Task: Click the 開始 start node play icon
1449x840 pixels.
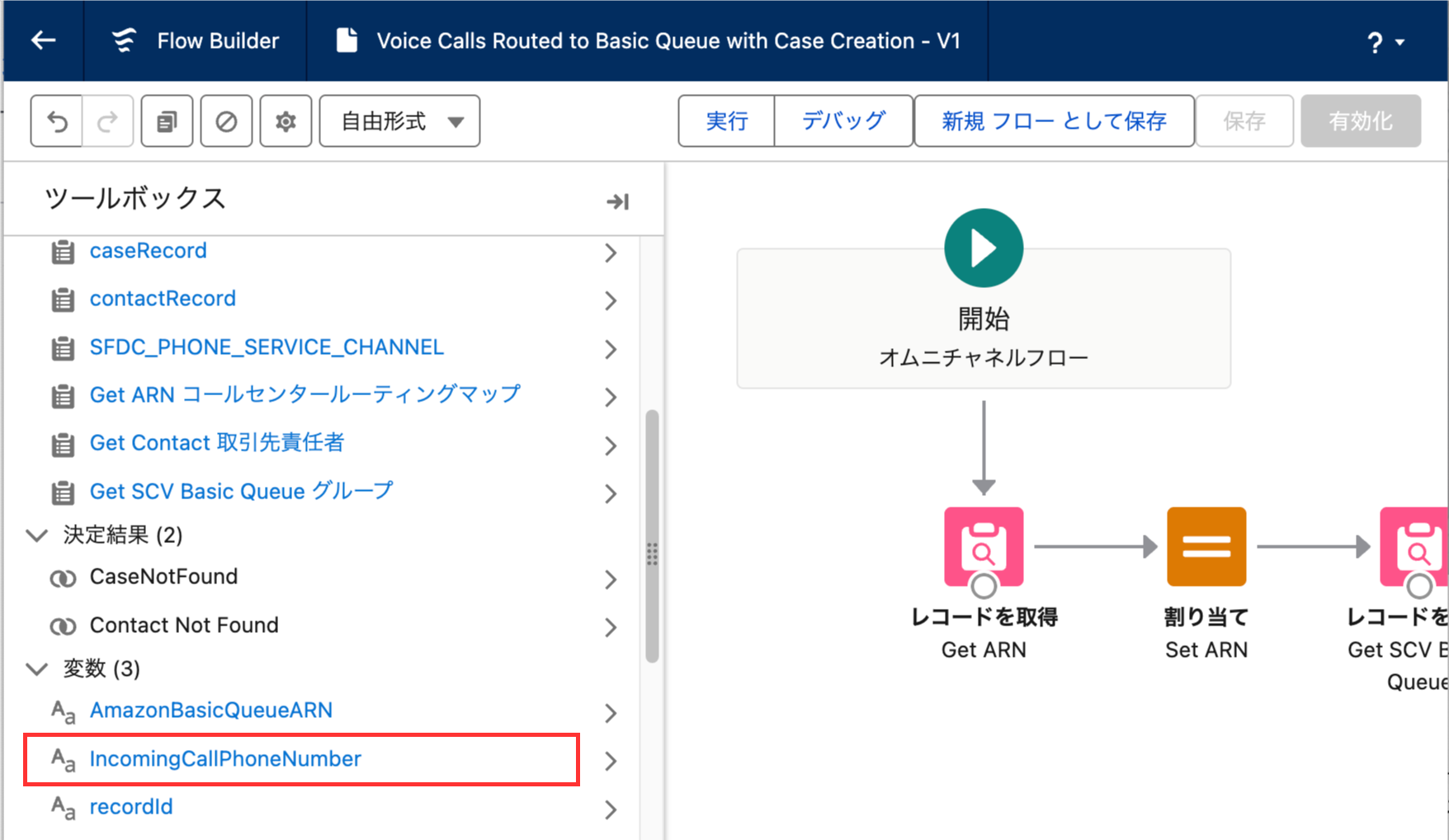Action: pyautogui.click(x=983, y=247)
